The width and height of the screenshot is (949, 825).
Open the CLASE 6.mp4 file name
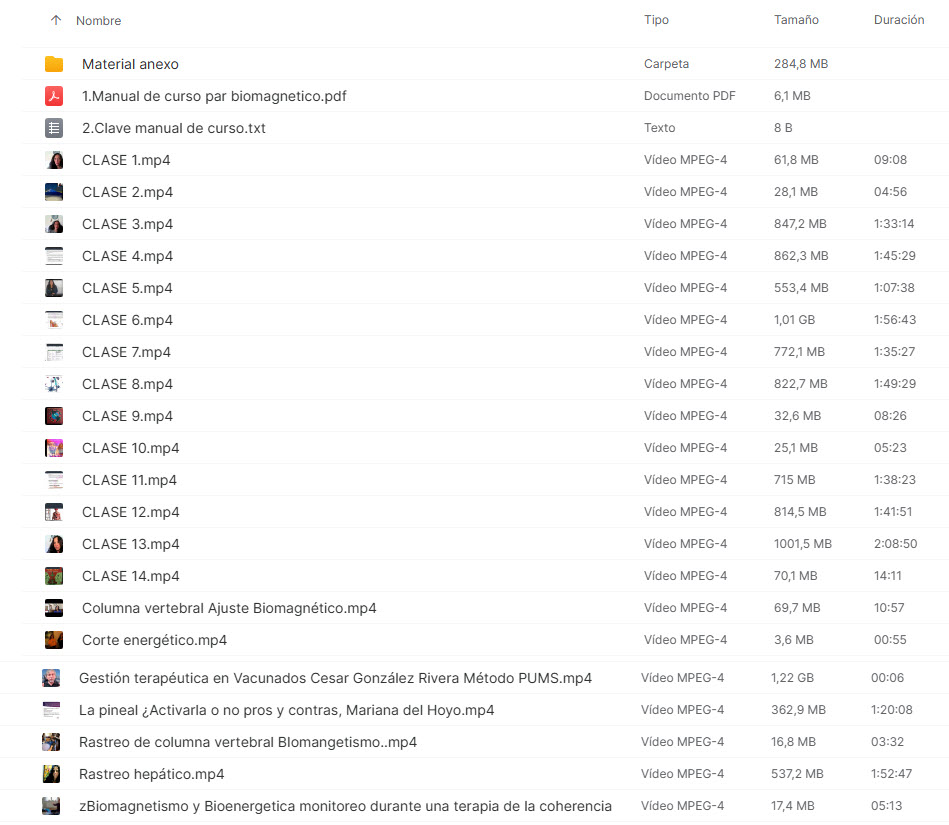click(x=127, y=320)
